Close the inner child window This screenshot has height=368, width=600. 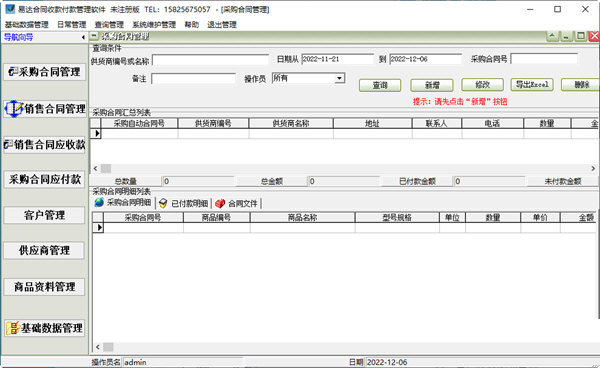pyautogui.click(x=594, y=36)
